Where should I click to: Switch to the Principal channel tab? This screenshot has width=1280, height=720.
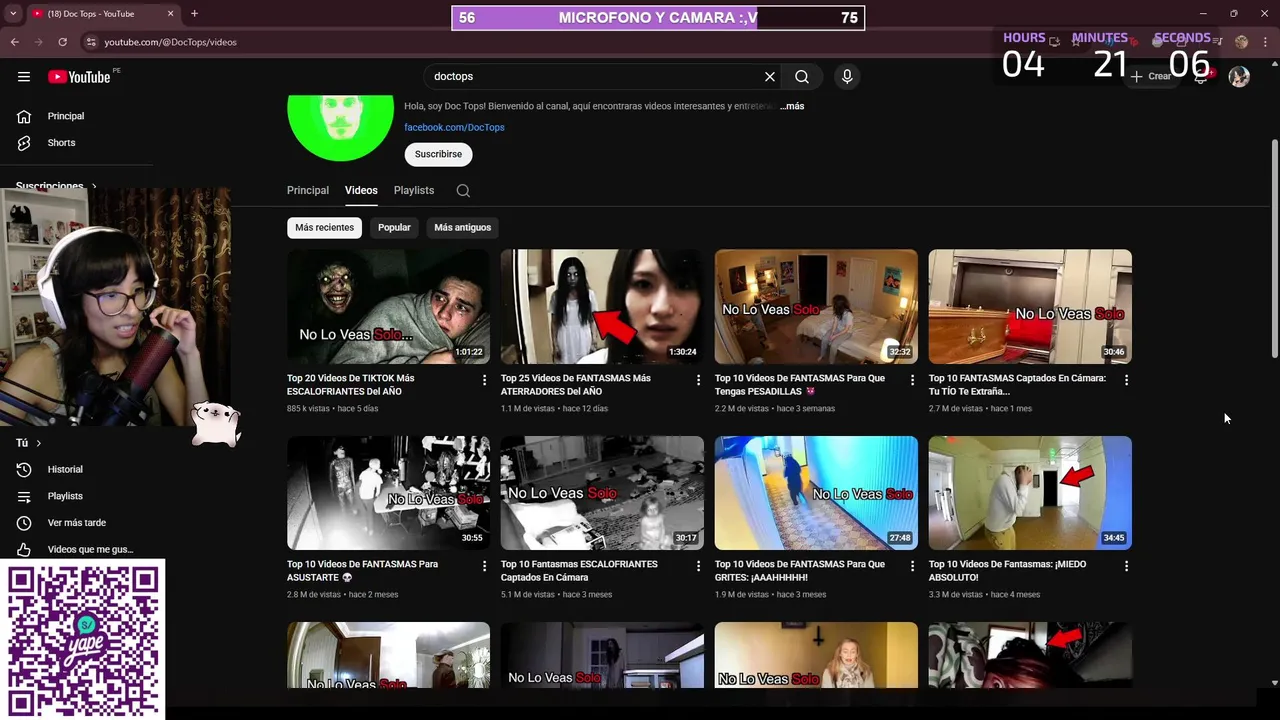click(308, 190)
